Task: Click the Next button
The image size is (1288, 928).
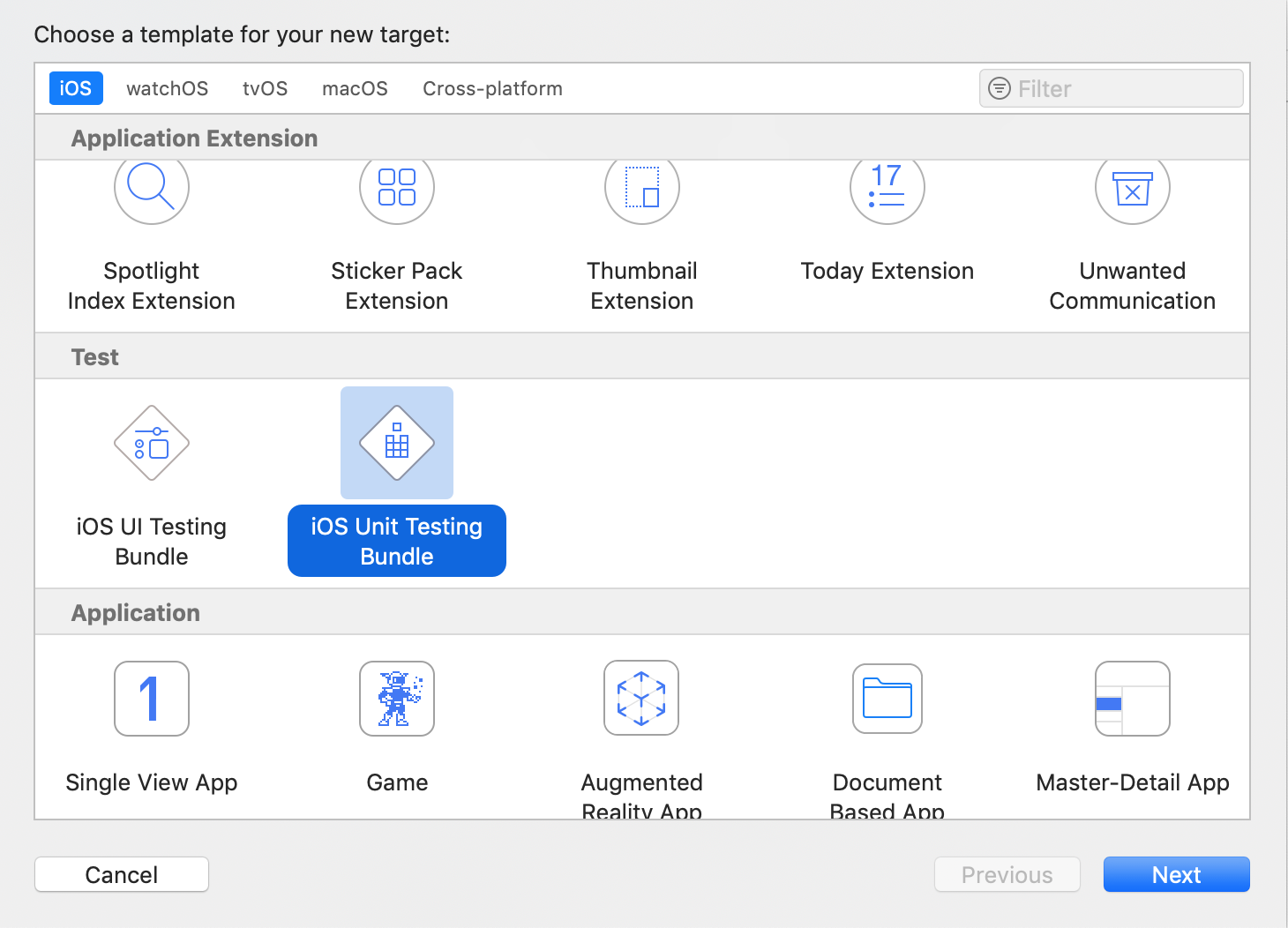Action: click(x=1176, y=874)
